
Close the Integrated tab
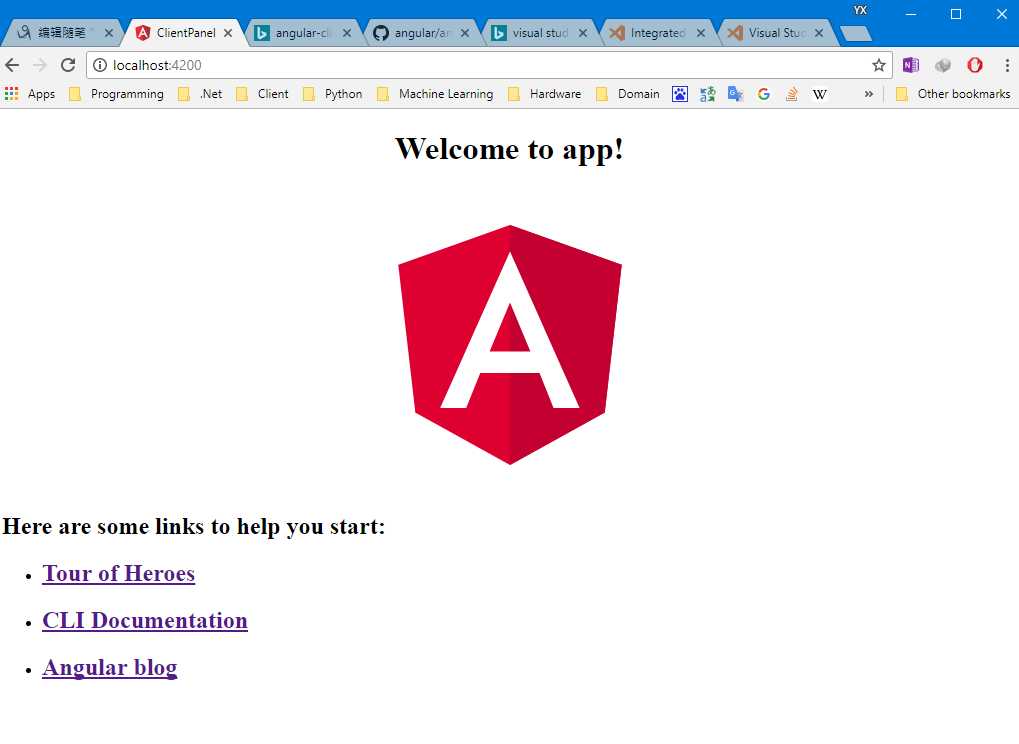click(x=701, y=32)
